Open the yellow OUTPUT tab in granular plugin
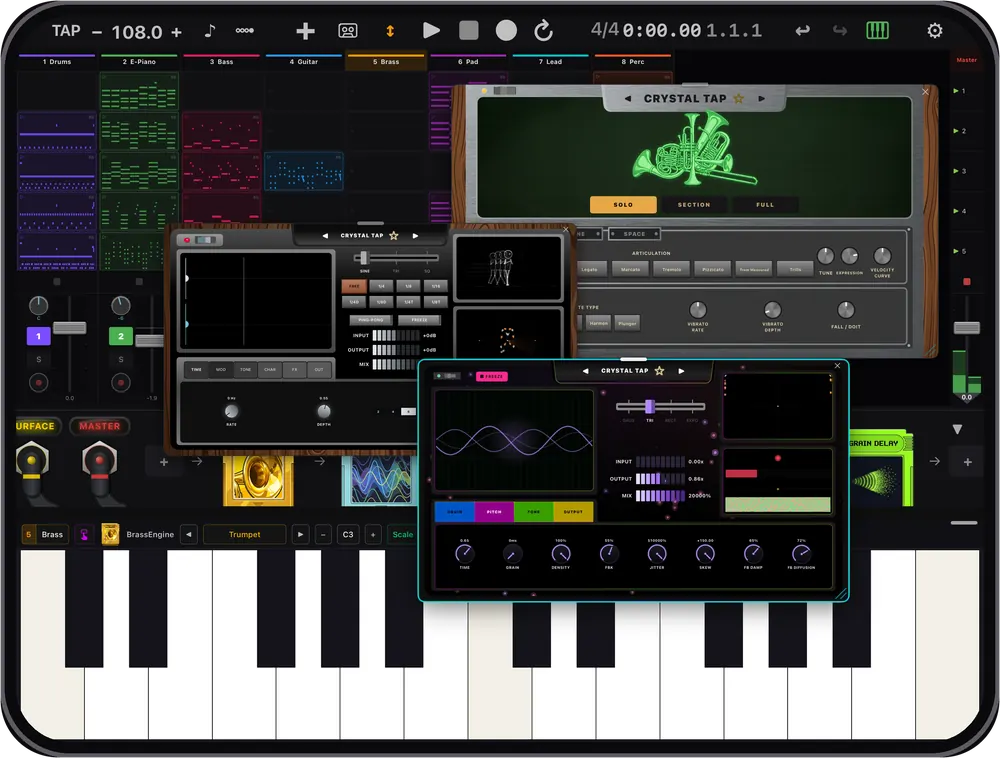 click(573, 511)
